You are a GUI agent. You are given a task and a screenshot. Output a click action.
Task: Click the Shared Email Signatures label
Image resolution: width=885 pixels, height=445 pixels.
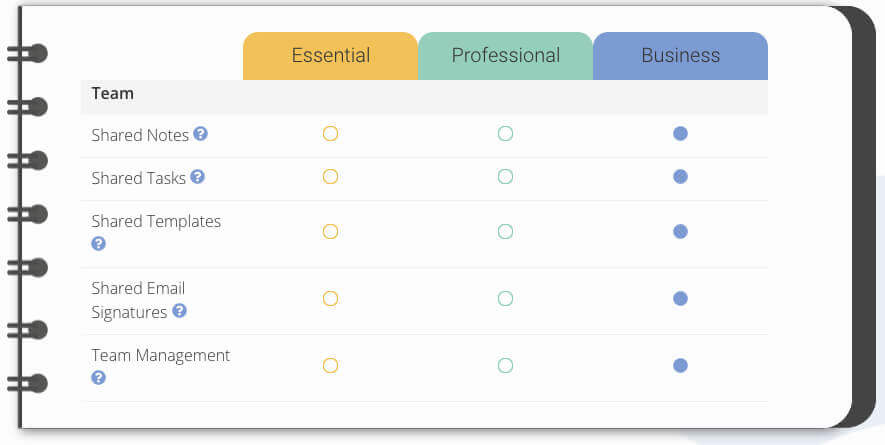click(x=139, y=300)
